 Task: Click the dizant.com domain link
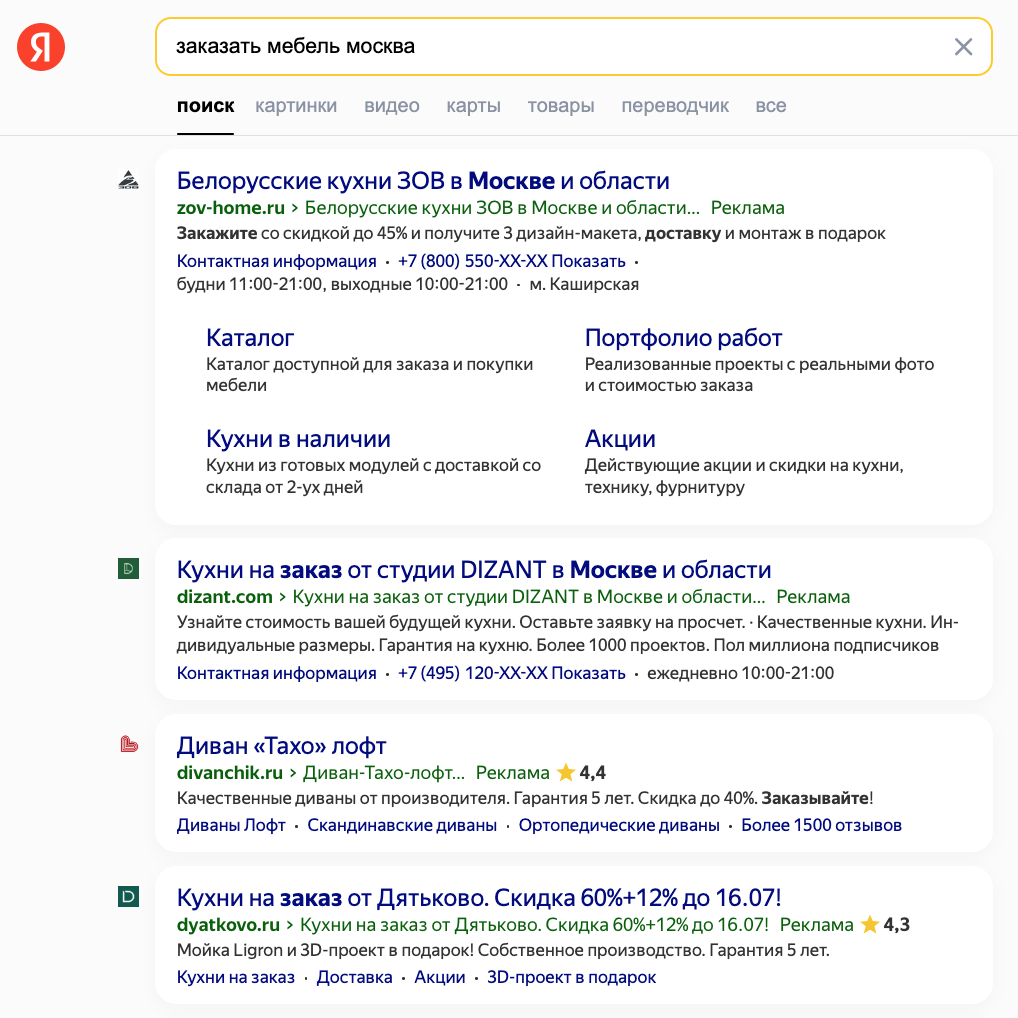pos(225,597)
